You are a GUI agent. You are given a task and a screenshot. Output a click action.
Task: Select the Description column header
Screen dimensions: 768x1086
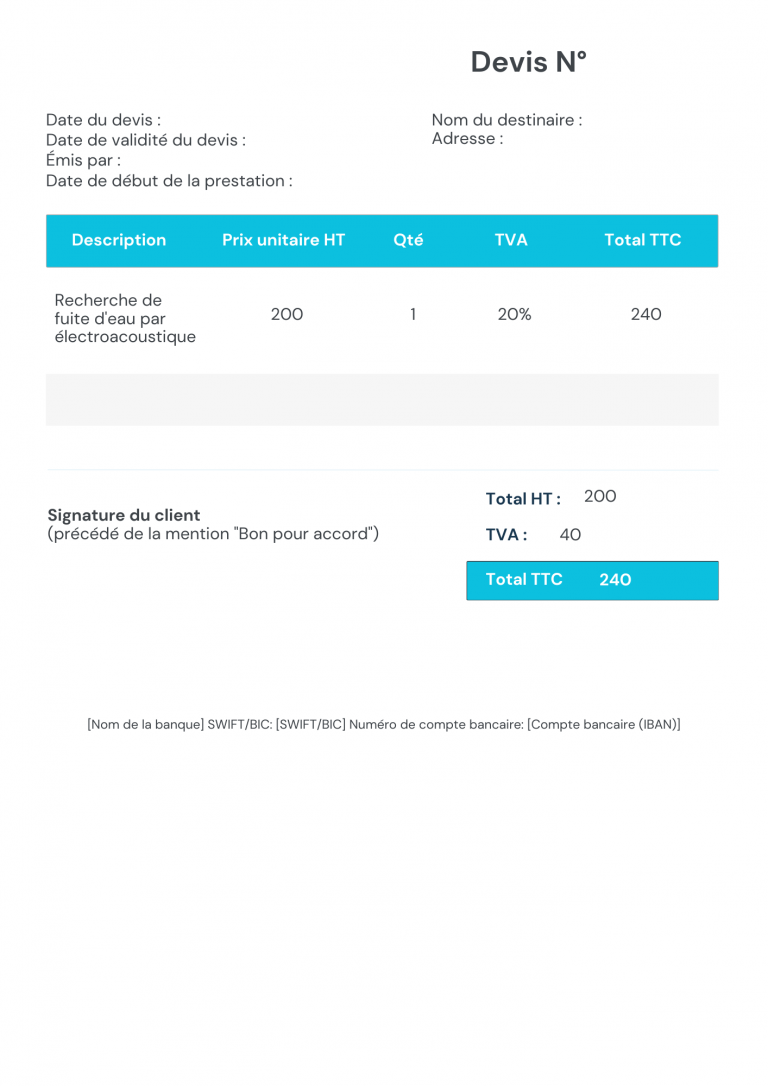(119, 240)
